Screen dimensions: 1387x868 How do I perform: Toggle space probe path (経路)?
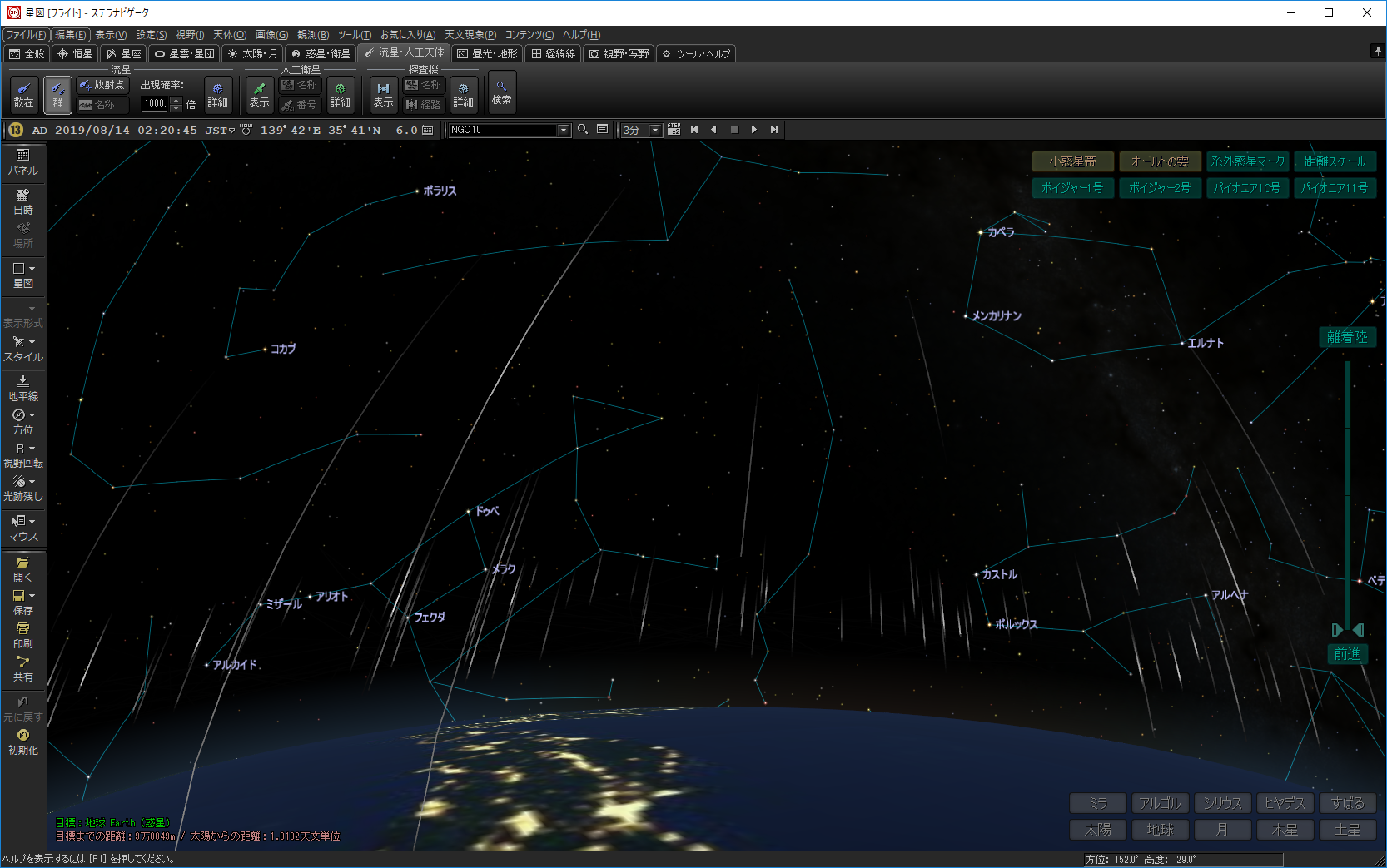(x=424, y=105)
